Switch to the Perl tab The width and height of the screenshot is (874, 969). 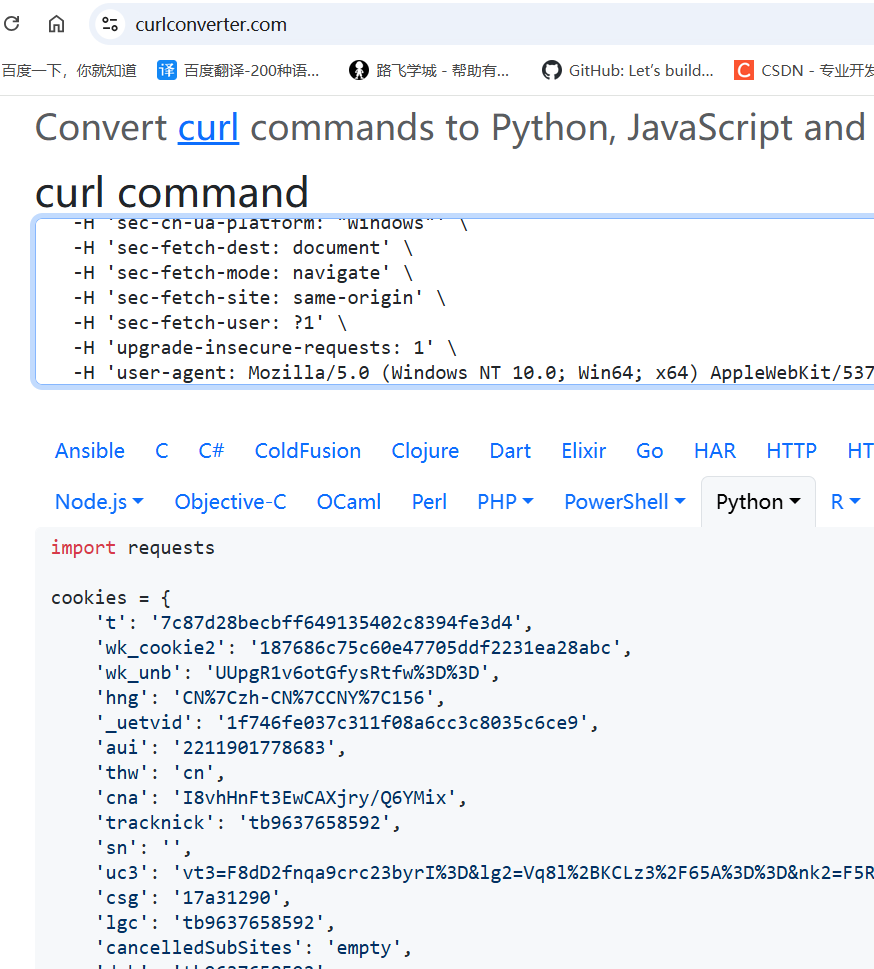(429, 502)
